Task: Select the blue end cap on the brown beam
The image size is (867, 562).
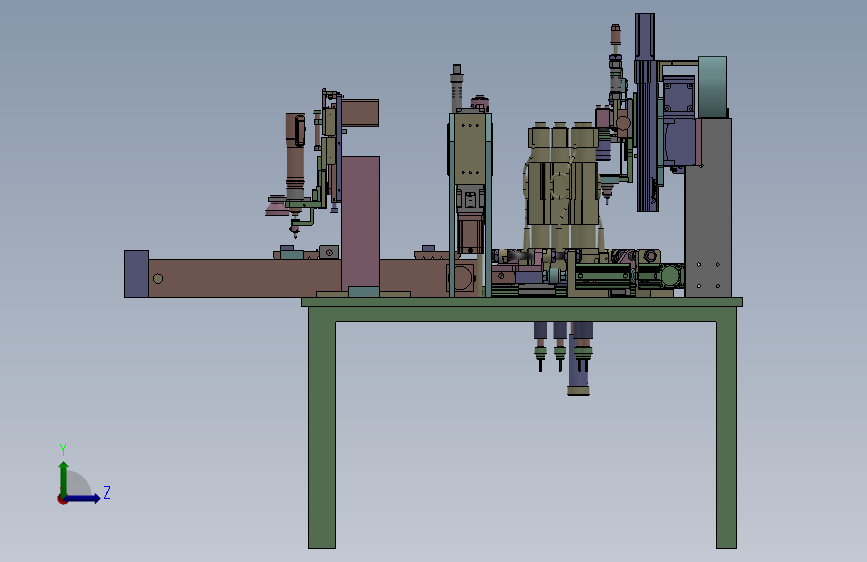Action: (x=136, y=274)
